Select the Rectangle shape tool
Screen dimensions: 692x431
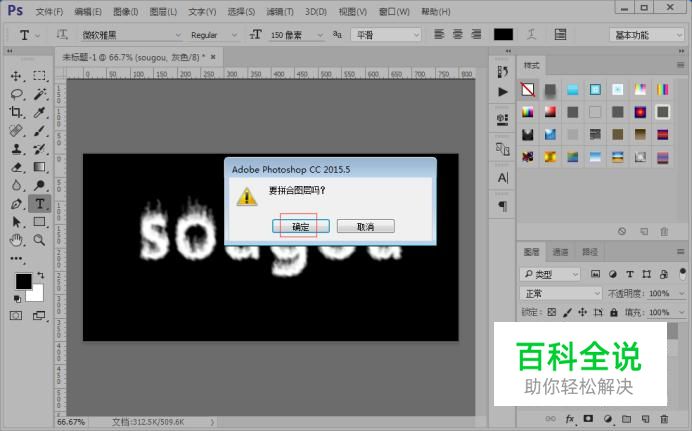[39, 222]
